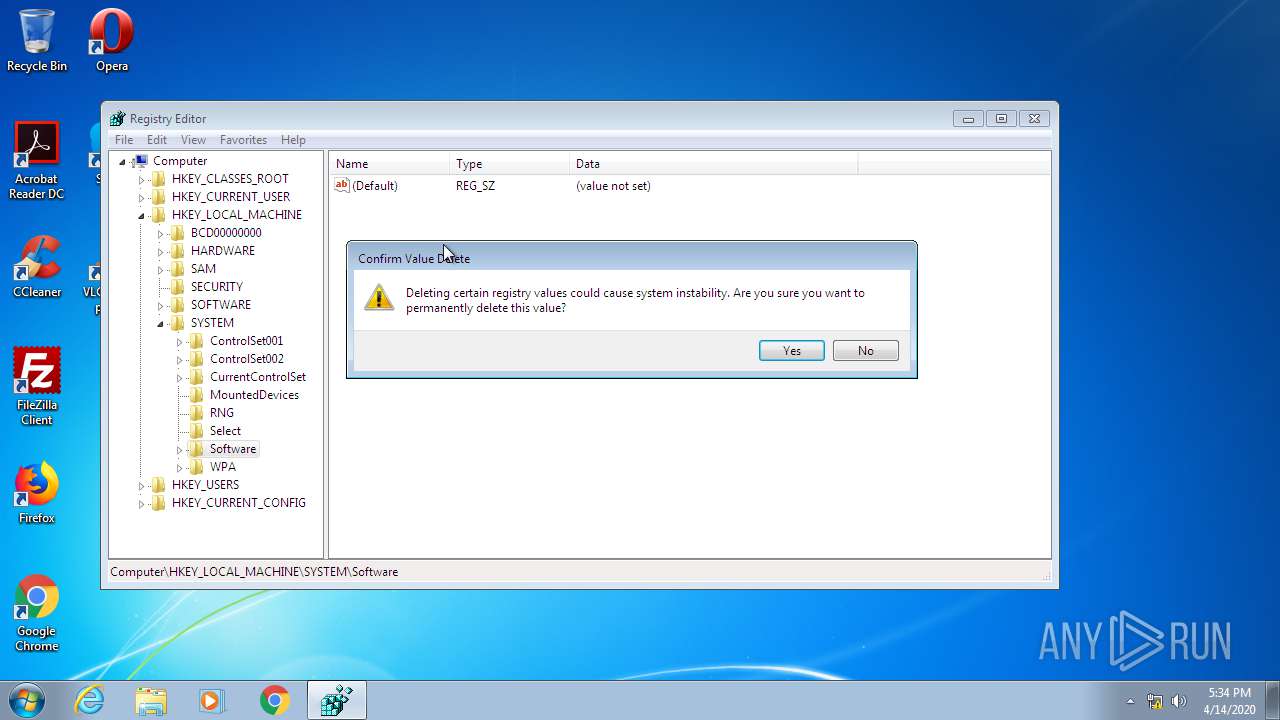
Task: Select the HKEY_CURRENT_CONFIG key
Action: 239,503
